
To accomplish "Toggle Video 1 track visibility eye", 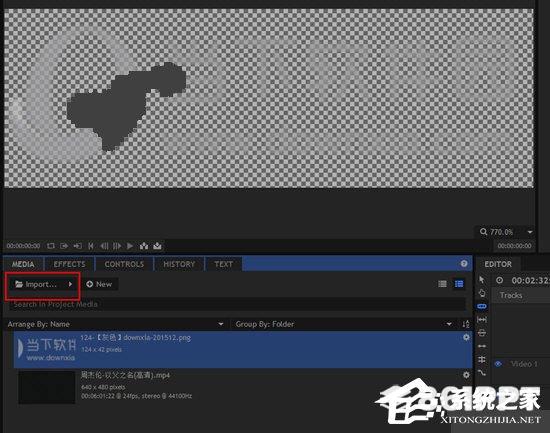I will (498, 364).
